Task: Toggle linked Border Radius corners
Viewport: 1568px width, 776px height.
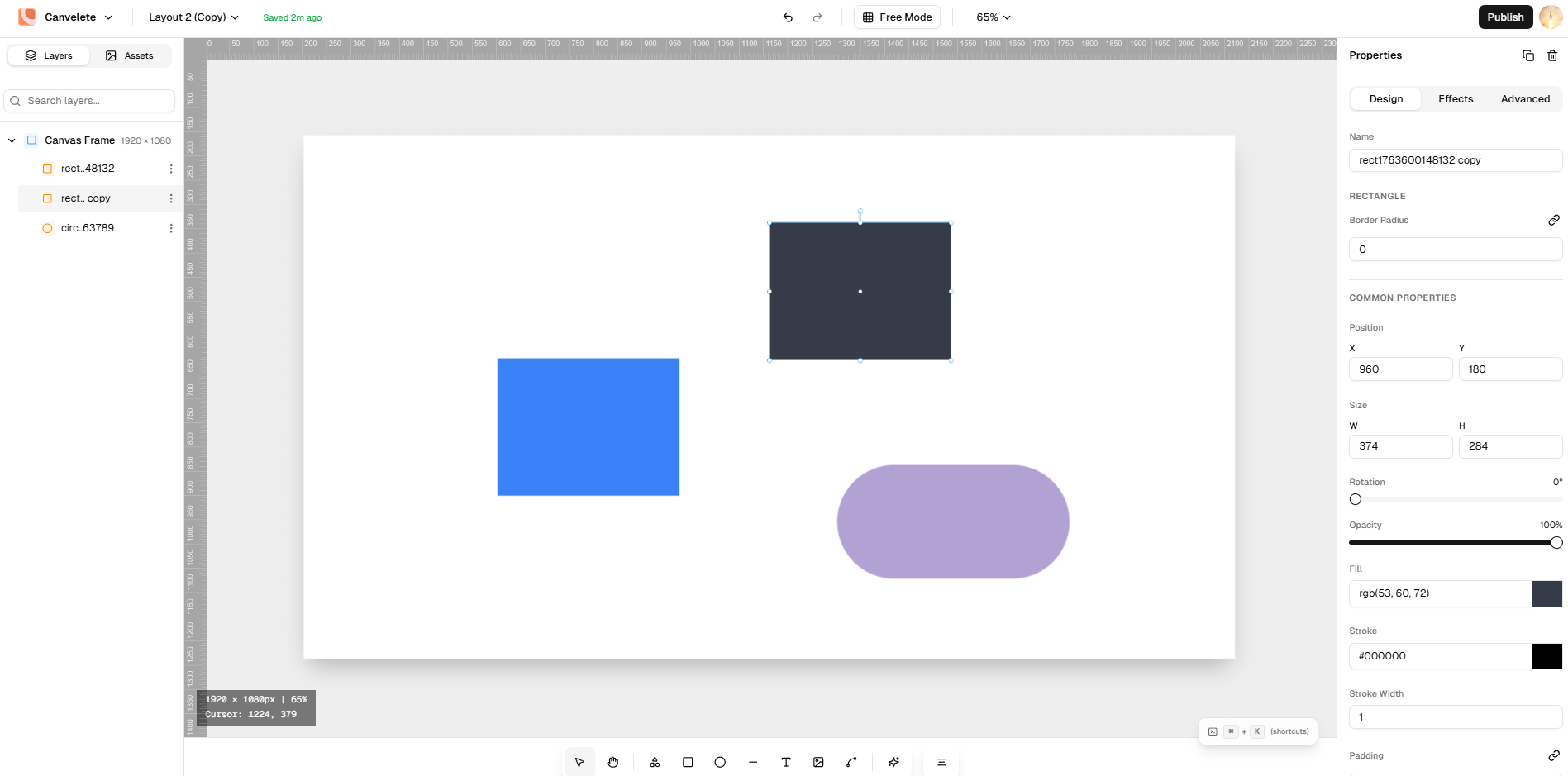Action: click(x=1553, y=220)
